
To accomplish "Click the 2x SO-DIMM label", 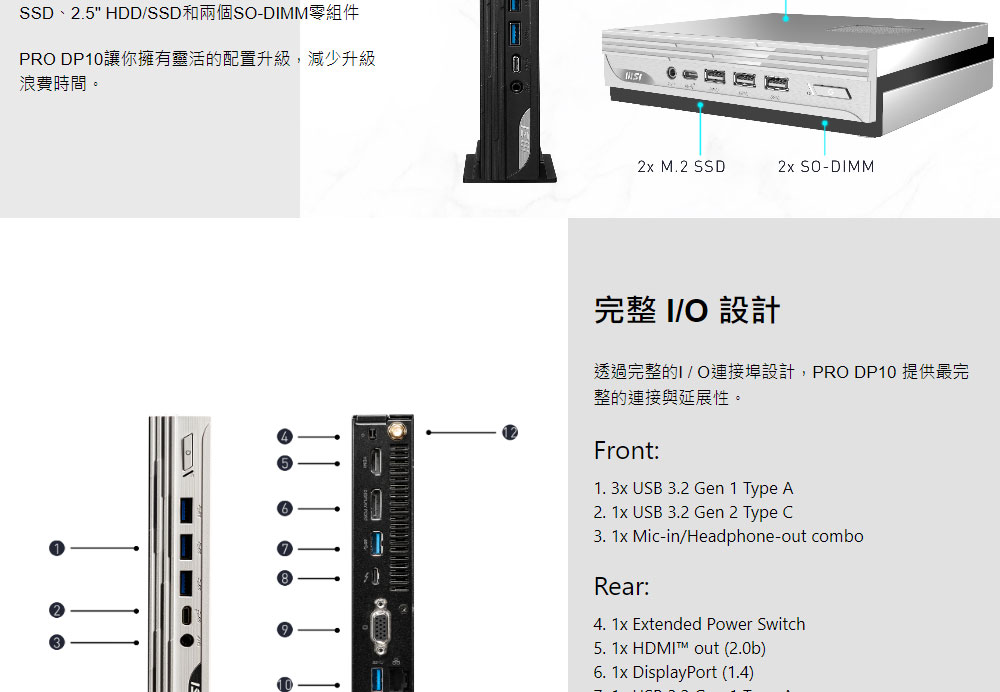I will click(x=826, y=167).
